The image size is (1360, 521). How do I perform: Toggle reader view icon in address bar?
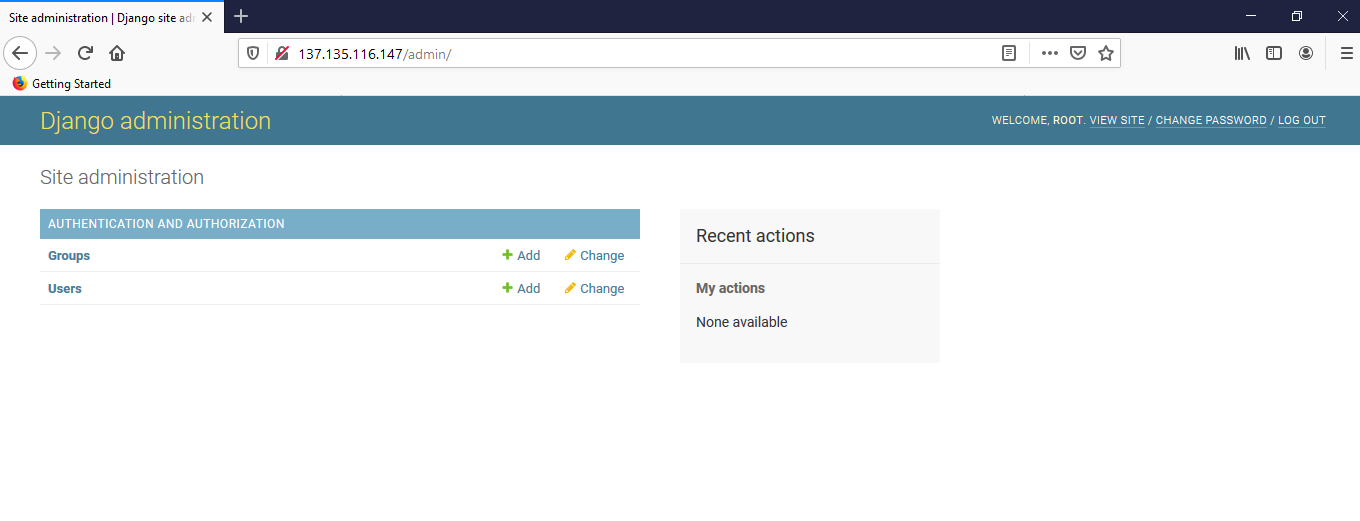(x=1009, y=53)
